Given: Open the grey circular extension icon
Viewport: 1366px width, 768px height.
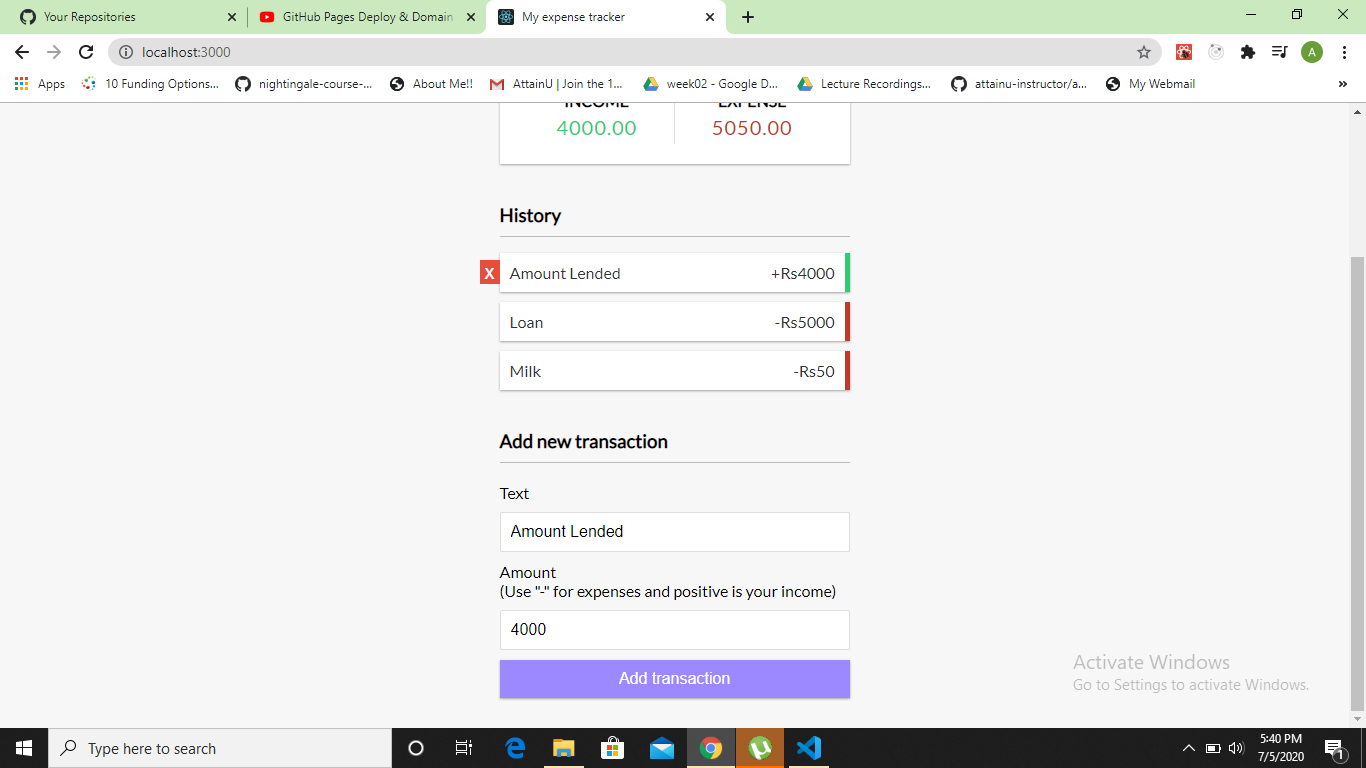Looking at the screenshot, I should click(1216, 52).
